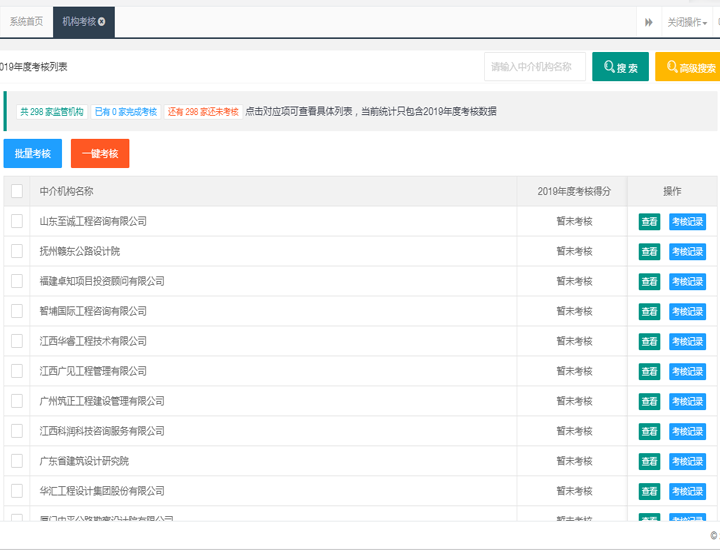Click the green 搜索 button
720x550 pixels.
(x=620, y=67)
